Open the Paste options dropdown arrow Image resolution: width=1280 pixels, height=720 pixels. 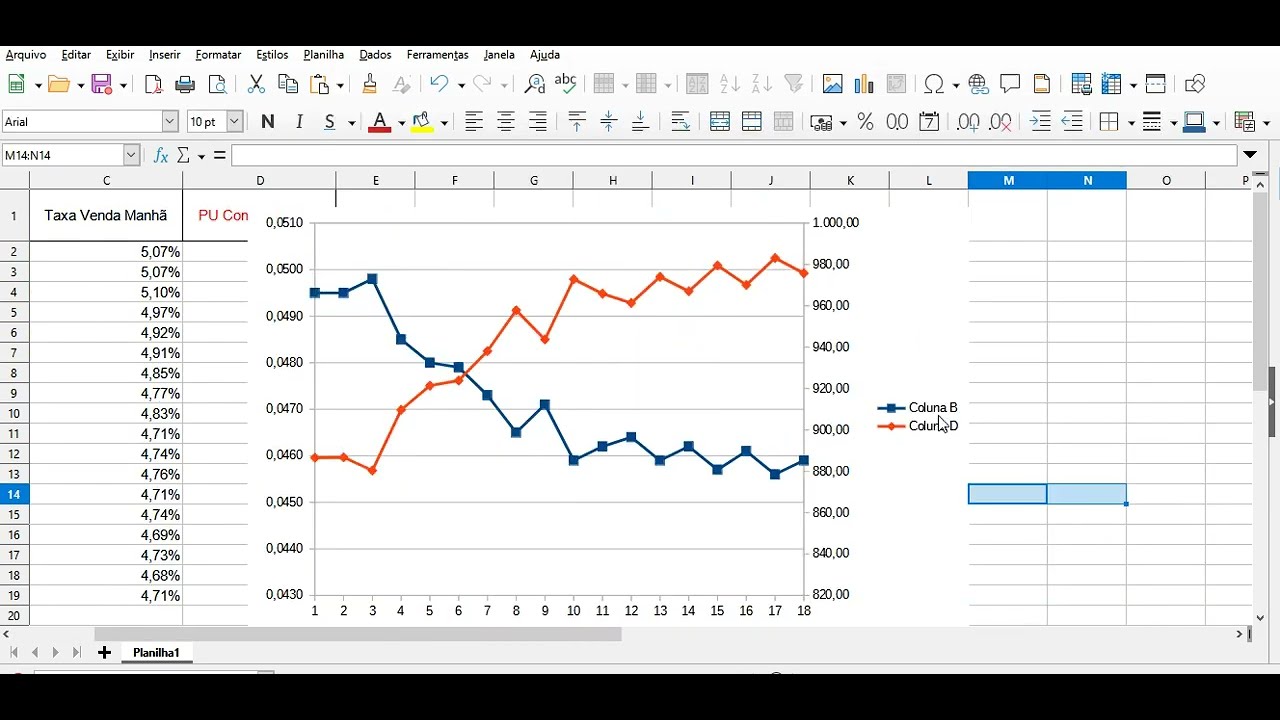341,85
